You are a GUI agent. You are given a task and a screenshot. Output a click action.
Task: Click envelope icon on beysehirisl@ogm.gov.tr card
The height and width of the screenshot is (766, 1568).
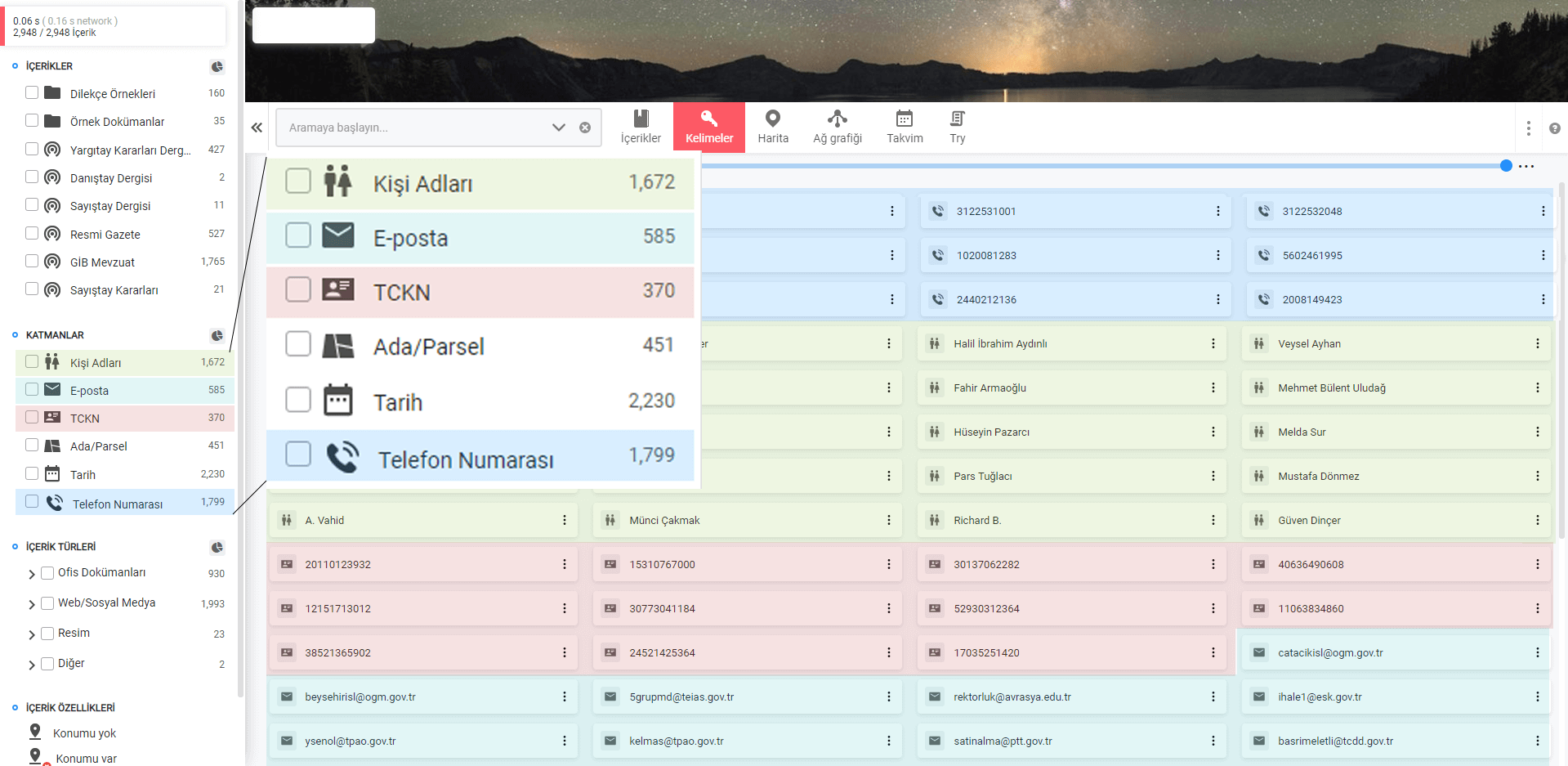click(x=287, y=697)
